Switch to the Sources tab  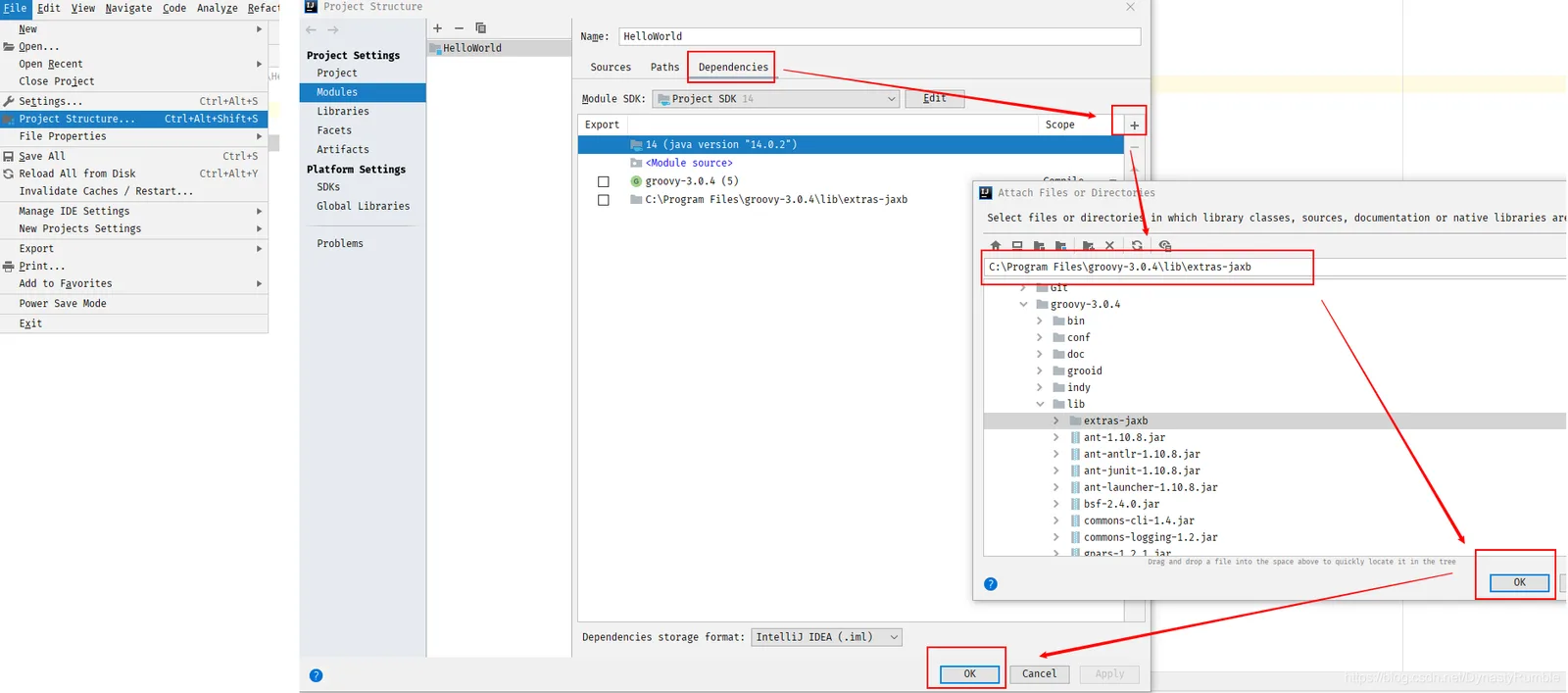point(611,68)
